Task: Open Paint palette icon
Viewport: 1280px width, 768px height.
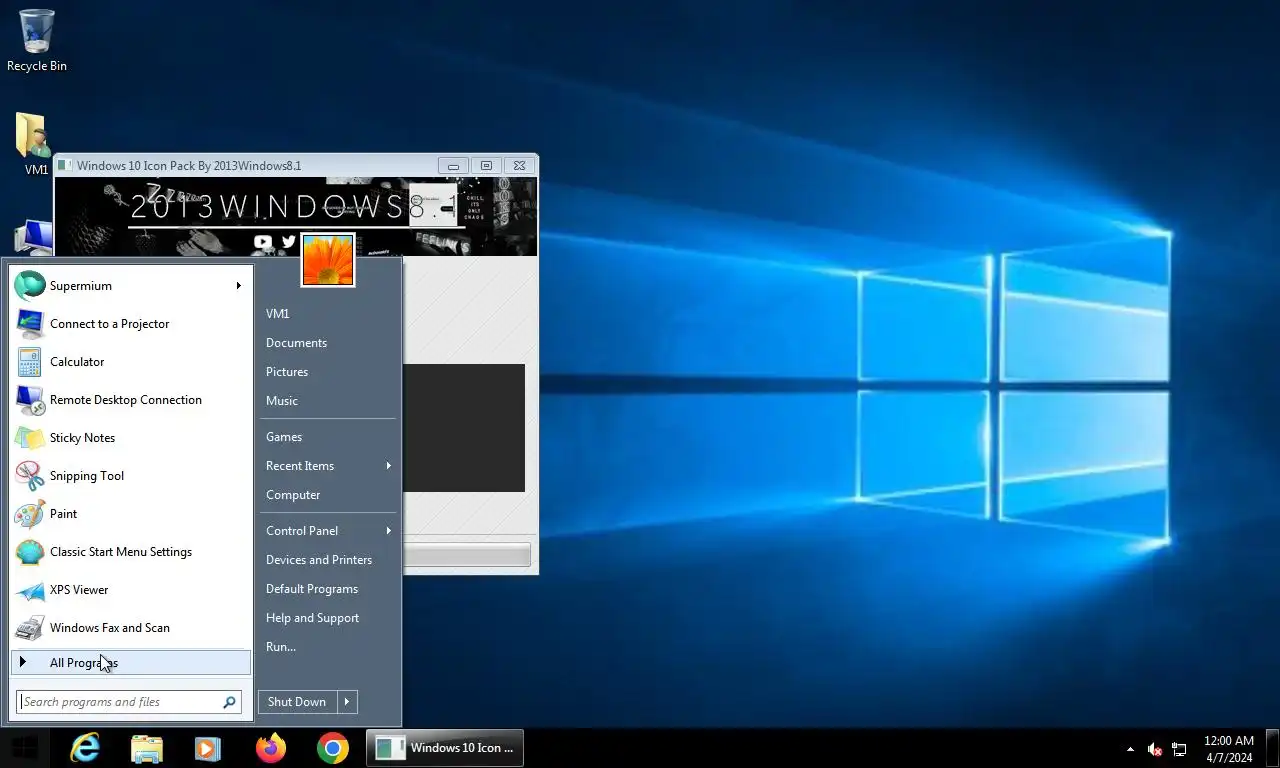Action: tap(30, 514)
